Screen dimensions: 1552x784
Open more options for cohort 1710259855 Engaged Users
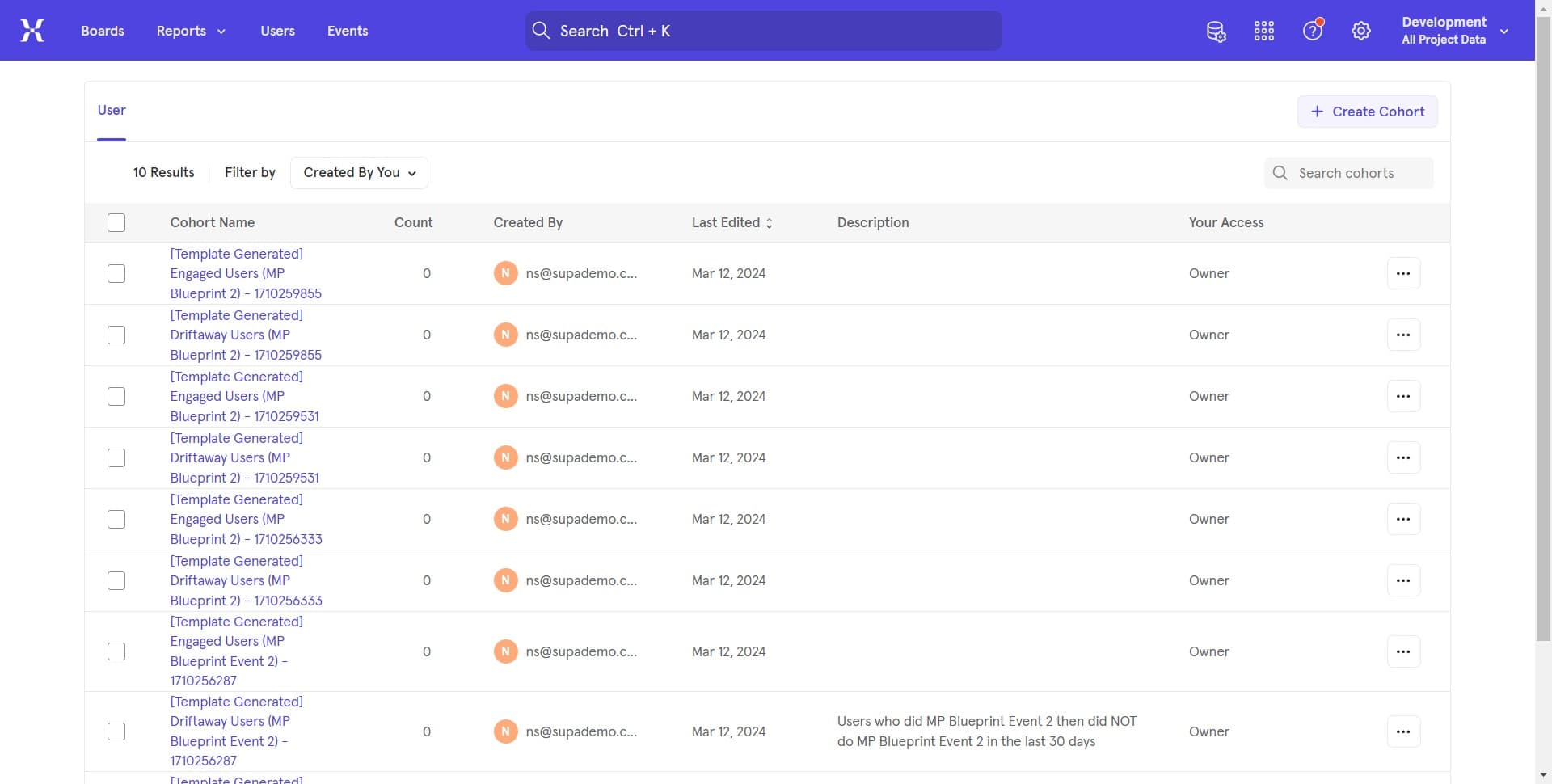pos(1403,274)
